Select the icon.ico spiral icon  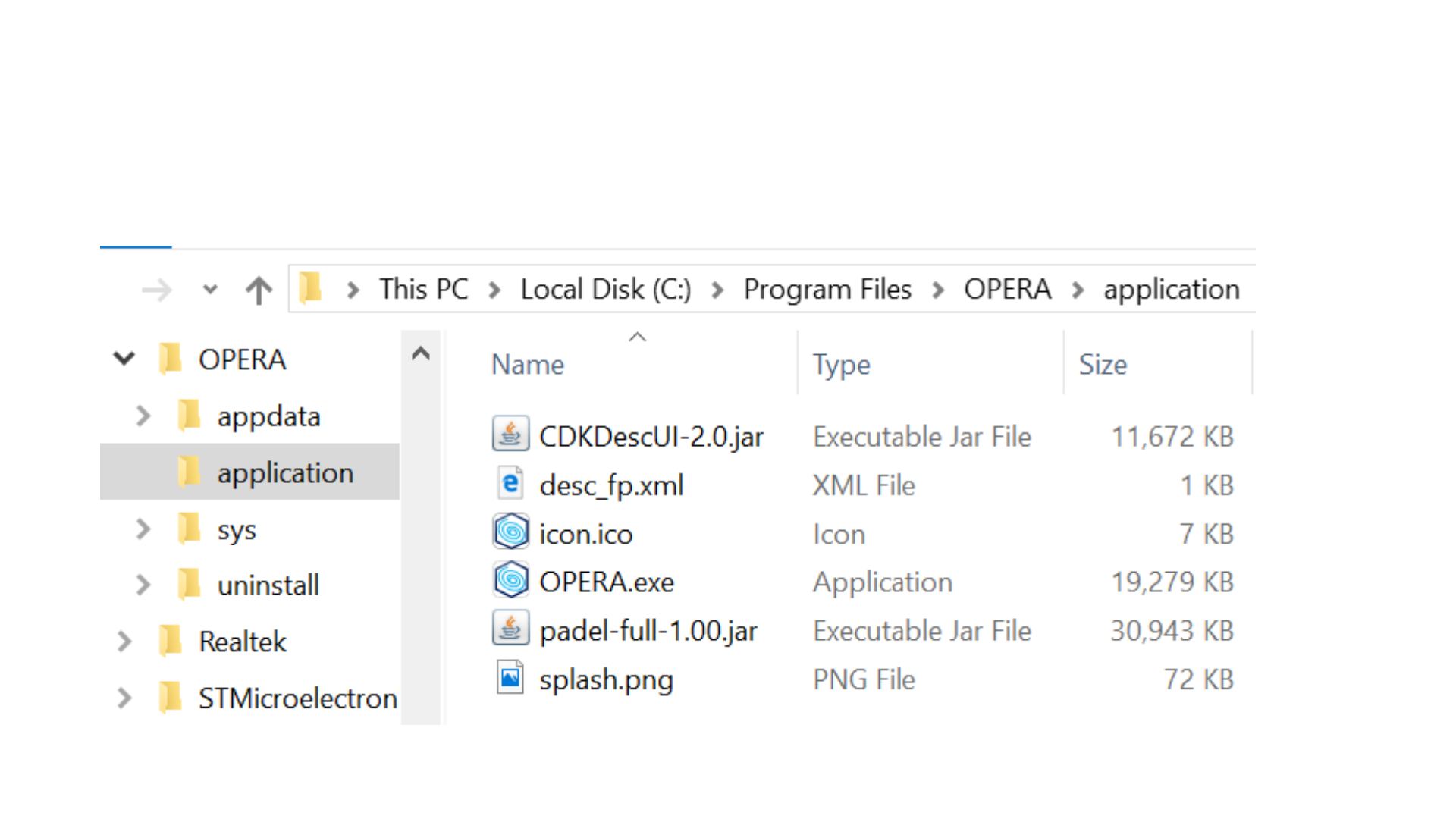(x=511, y=532)
